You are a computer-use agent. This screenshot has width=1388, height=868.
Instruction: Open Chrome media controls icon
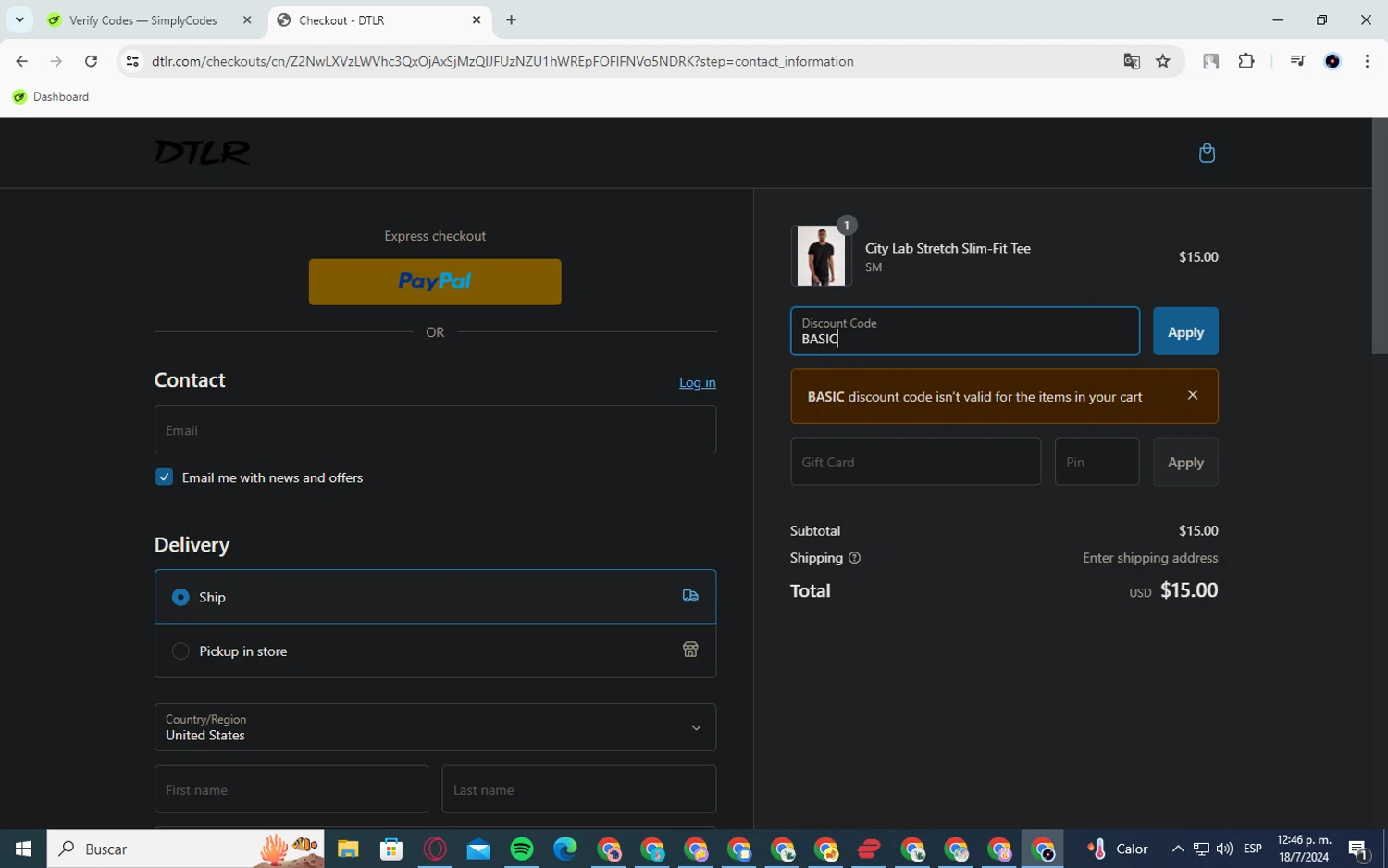(x=1297, y=61)
